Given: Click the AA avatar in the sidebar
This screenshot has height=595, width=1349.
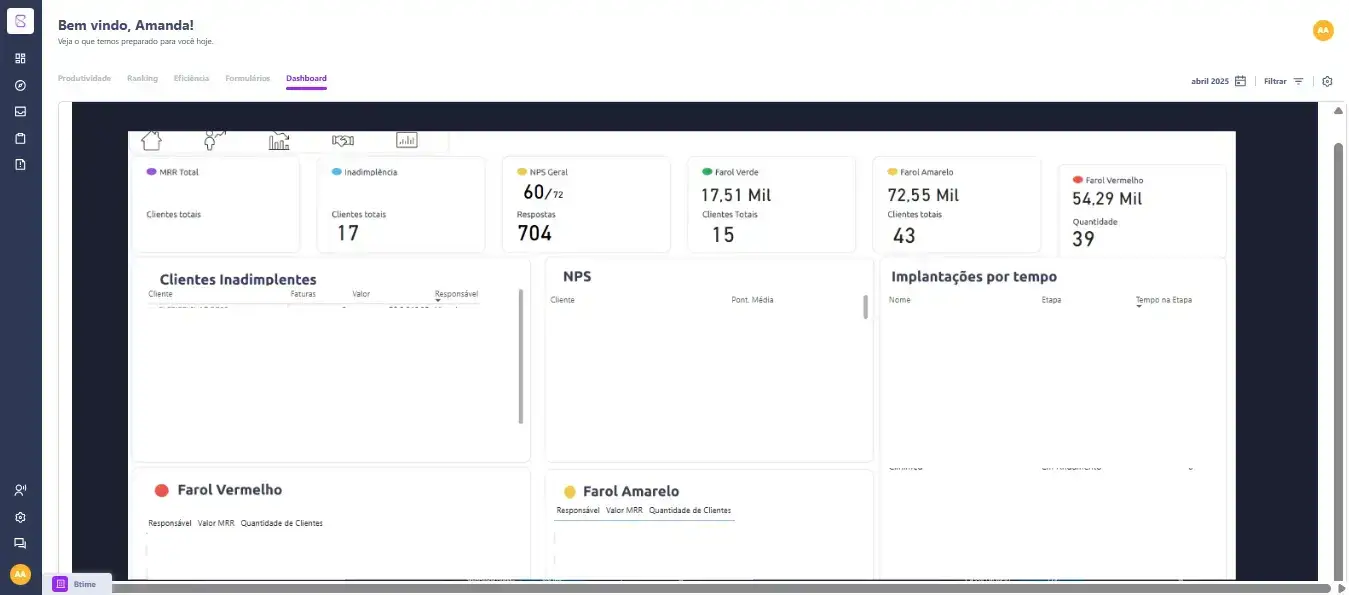Looking at the screenshot, I should click(x=20, y=574).
